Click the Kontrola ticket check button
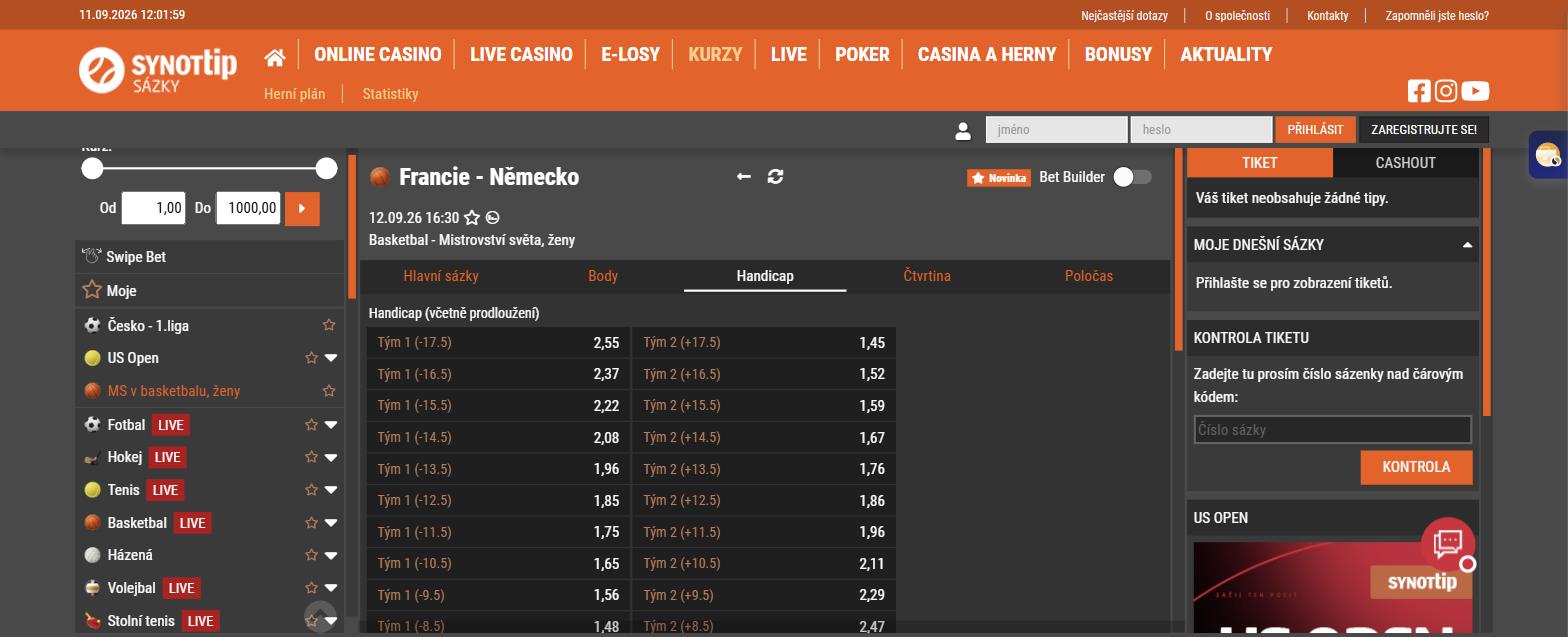This screenshot has height=637, width=1568. pyautogui.click(x=1416, y=467)
